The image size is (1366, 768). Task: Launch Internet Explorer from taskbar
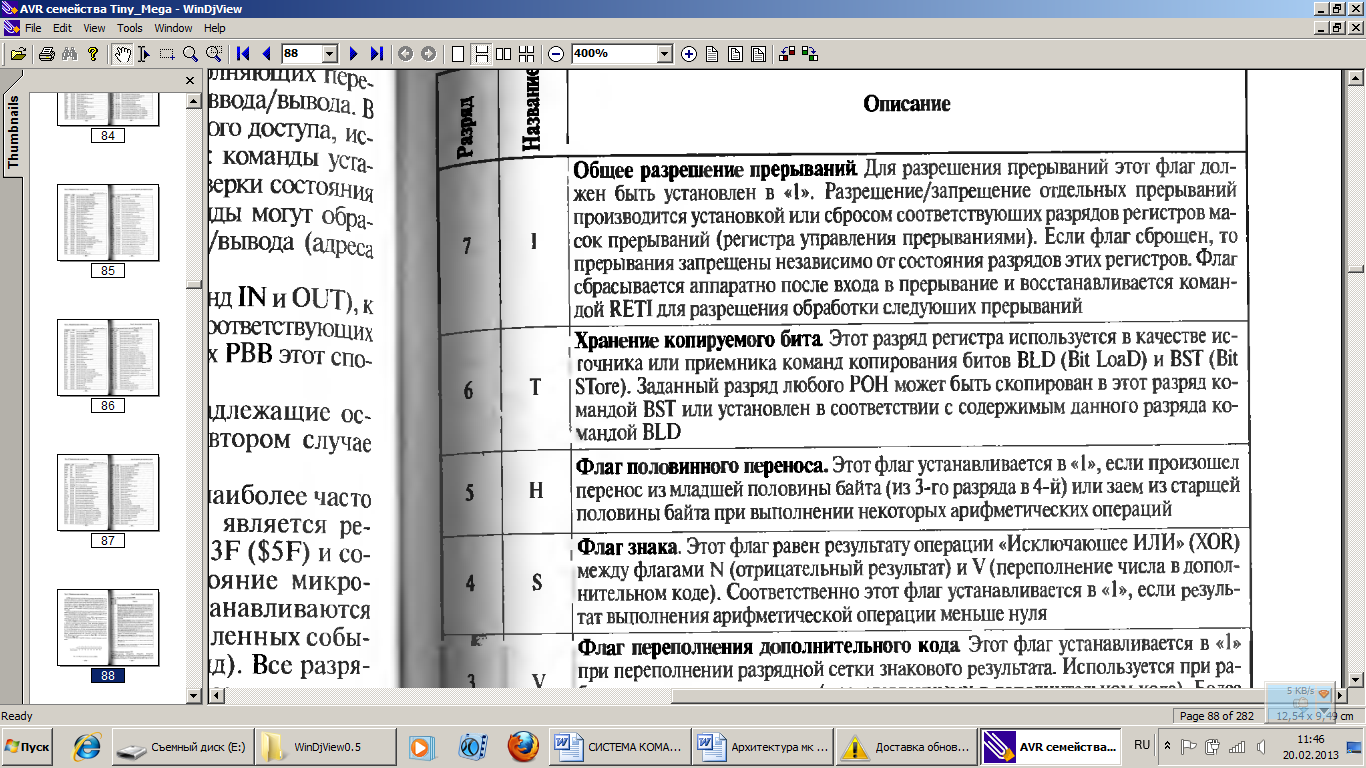(x=86, y=747)
